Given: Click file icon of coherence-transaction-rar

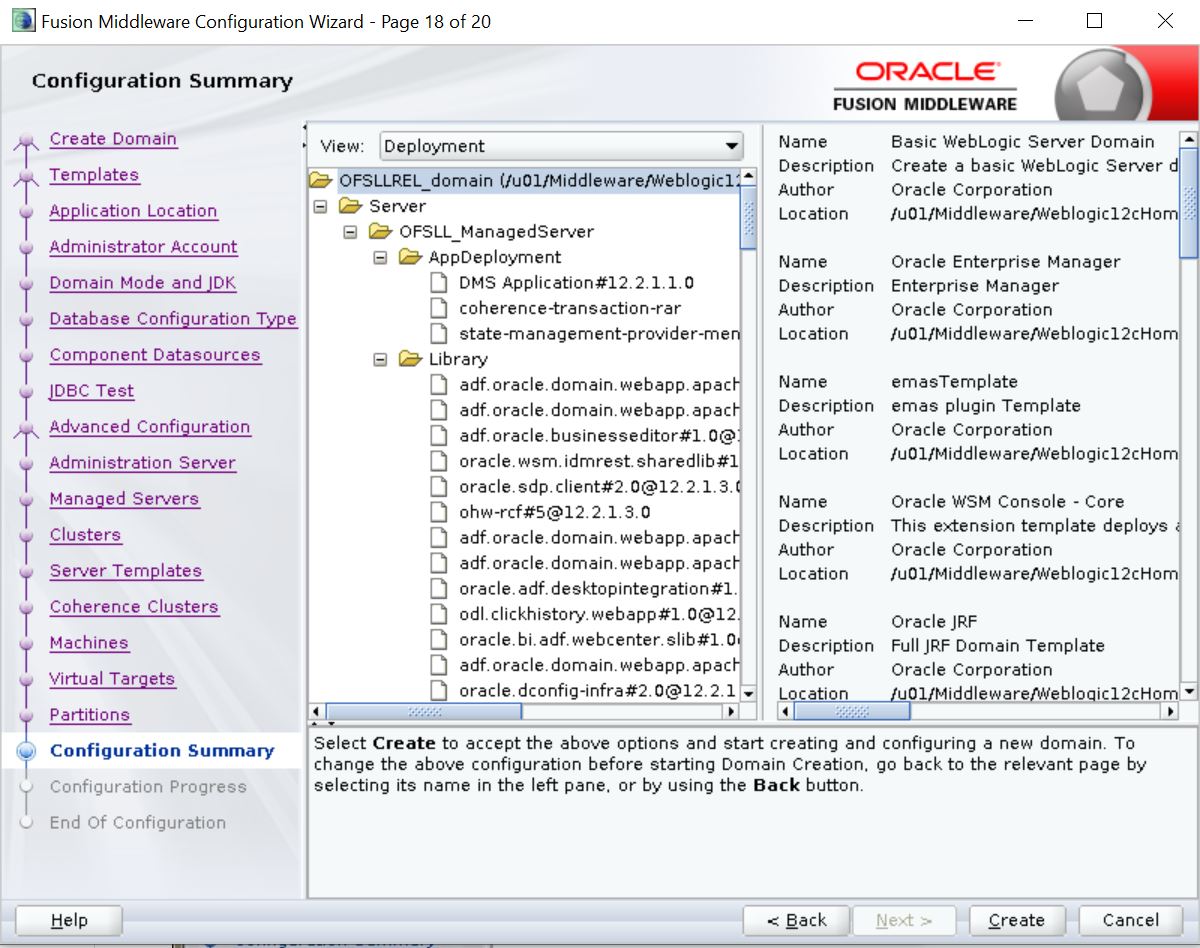Looking at the screenshot, I should click(438, 308).
